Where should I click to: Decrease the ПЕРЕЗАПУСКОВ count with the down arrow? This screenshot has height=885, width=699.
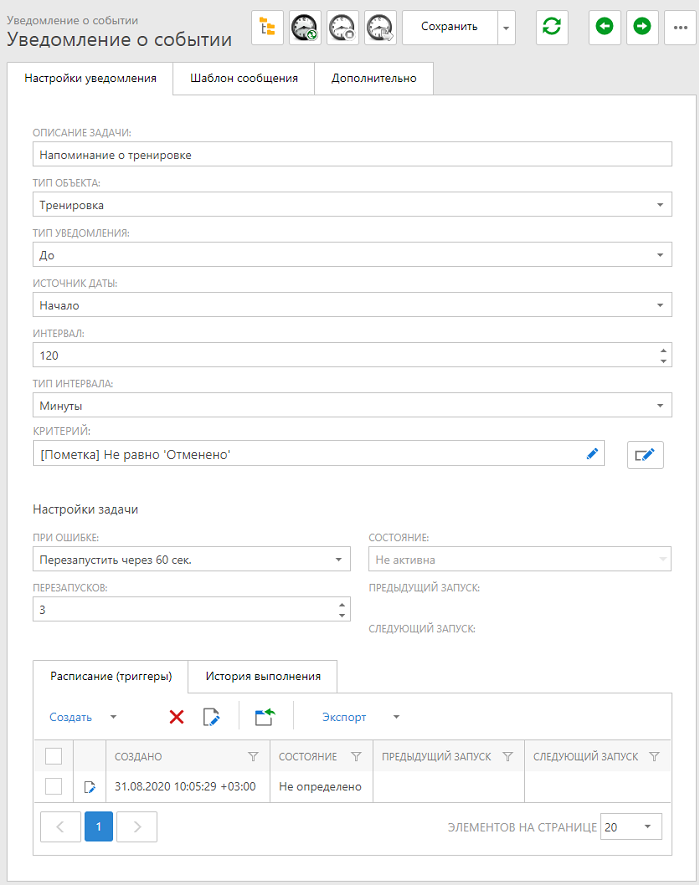(342, 615)
